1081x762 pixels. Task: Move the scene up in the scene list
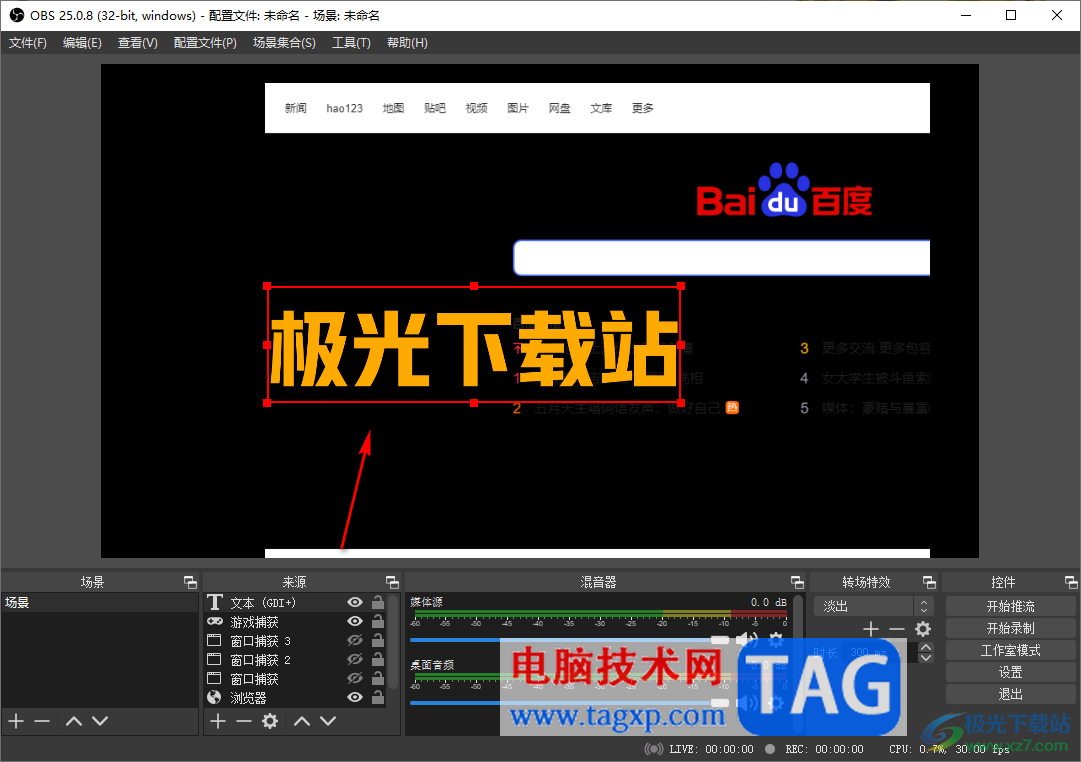[74, 721]
